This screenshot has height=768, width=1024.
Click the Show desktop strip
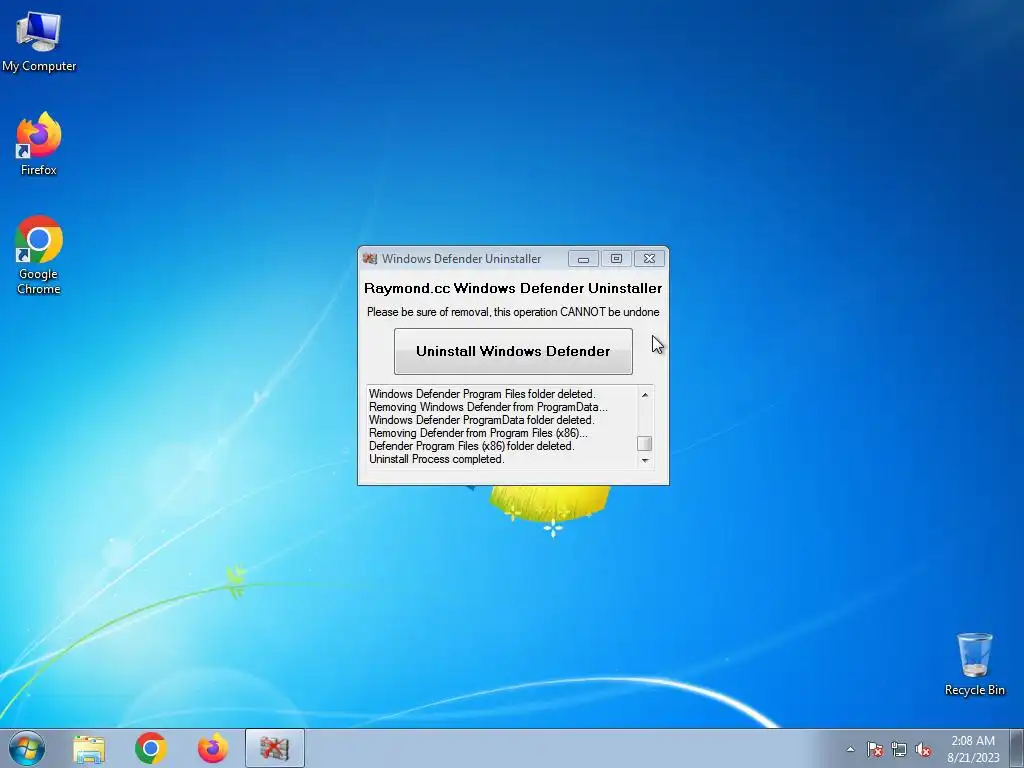click(x=1016, y=748)
